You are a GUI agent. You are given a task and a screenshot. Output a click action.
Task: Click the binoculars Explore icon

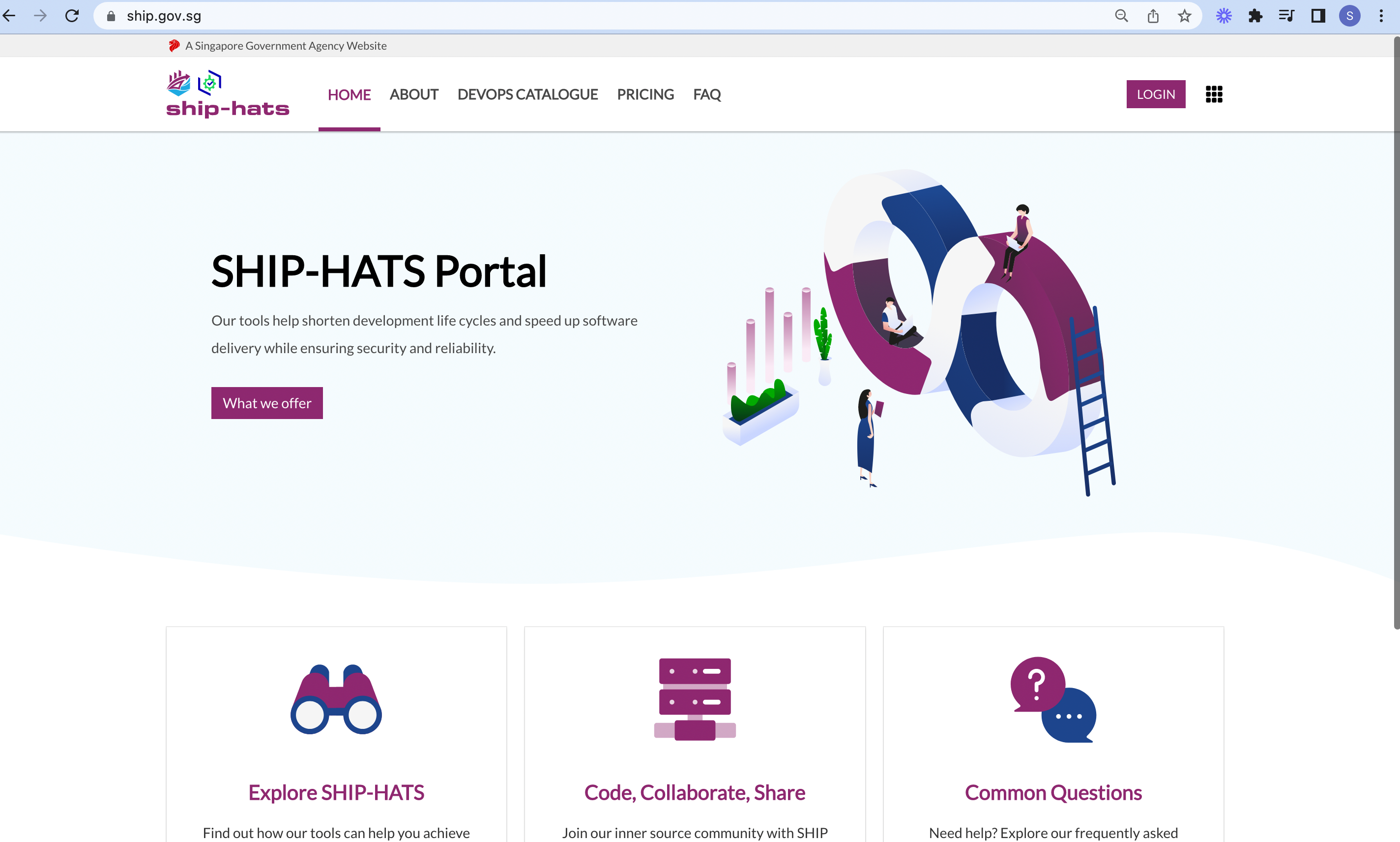click(x=336, y=699)
